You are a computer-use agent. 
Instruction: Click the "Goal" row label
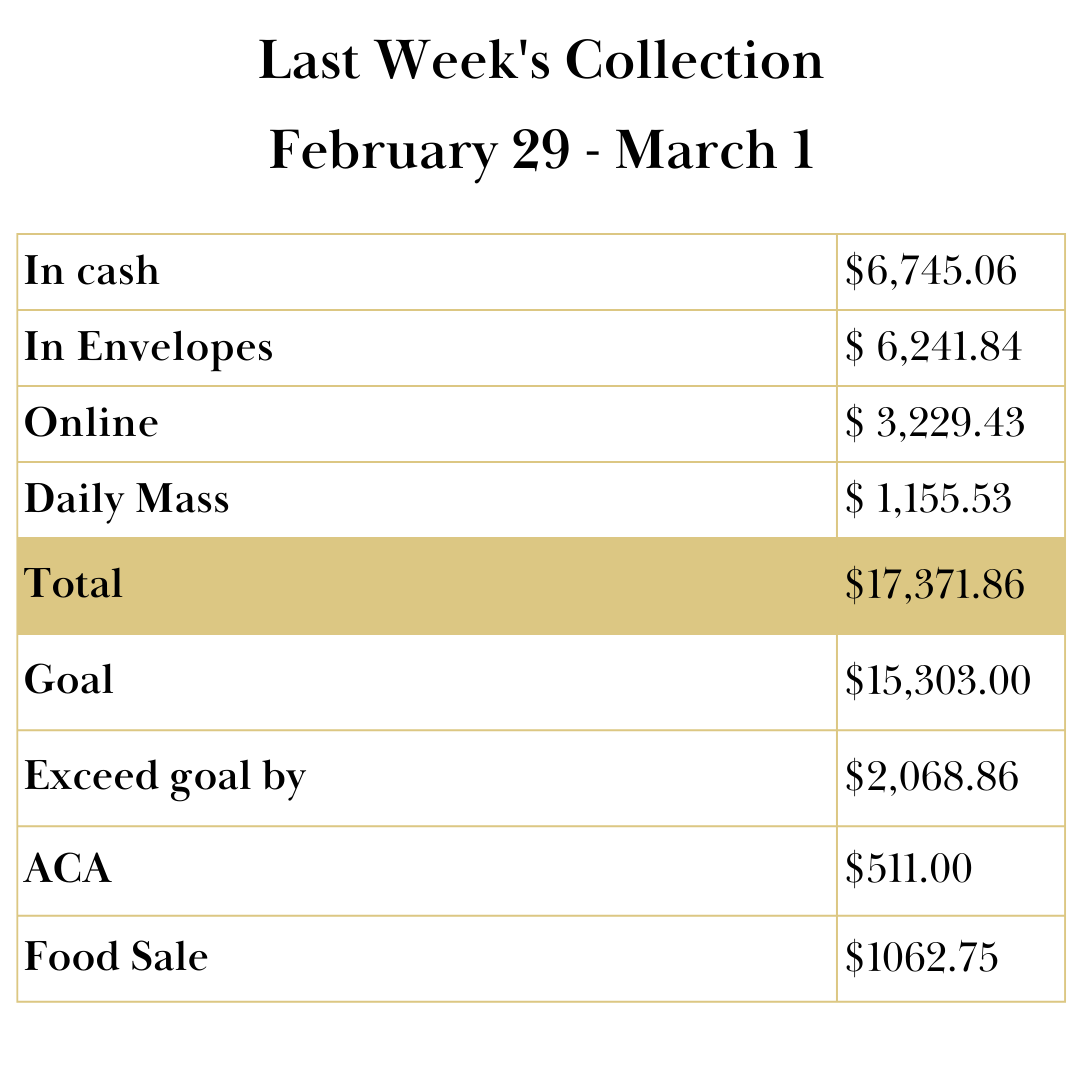pos(69,680)
